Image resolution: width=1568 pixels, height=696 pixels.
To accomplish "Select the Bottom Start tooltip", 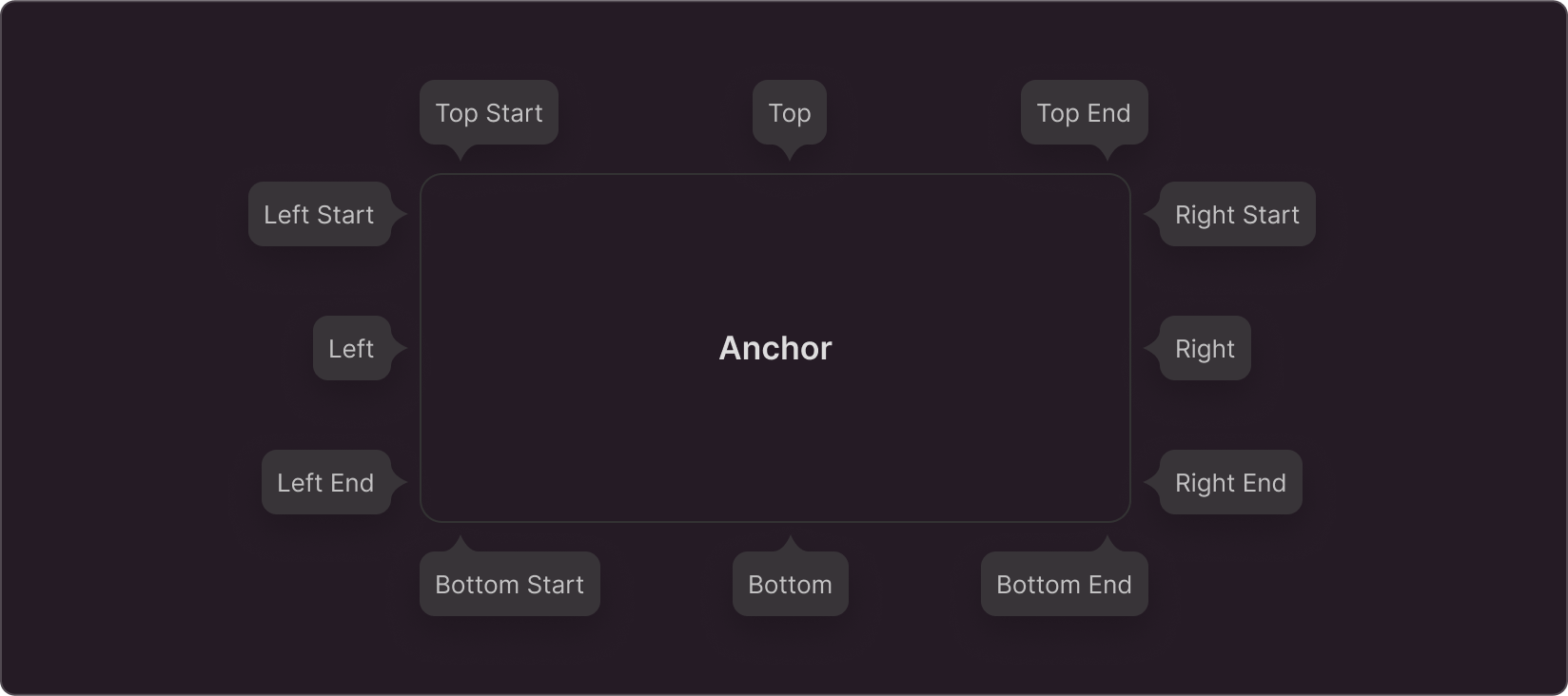I will (x=509, y=585).
